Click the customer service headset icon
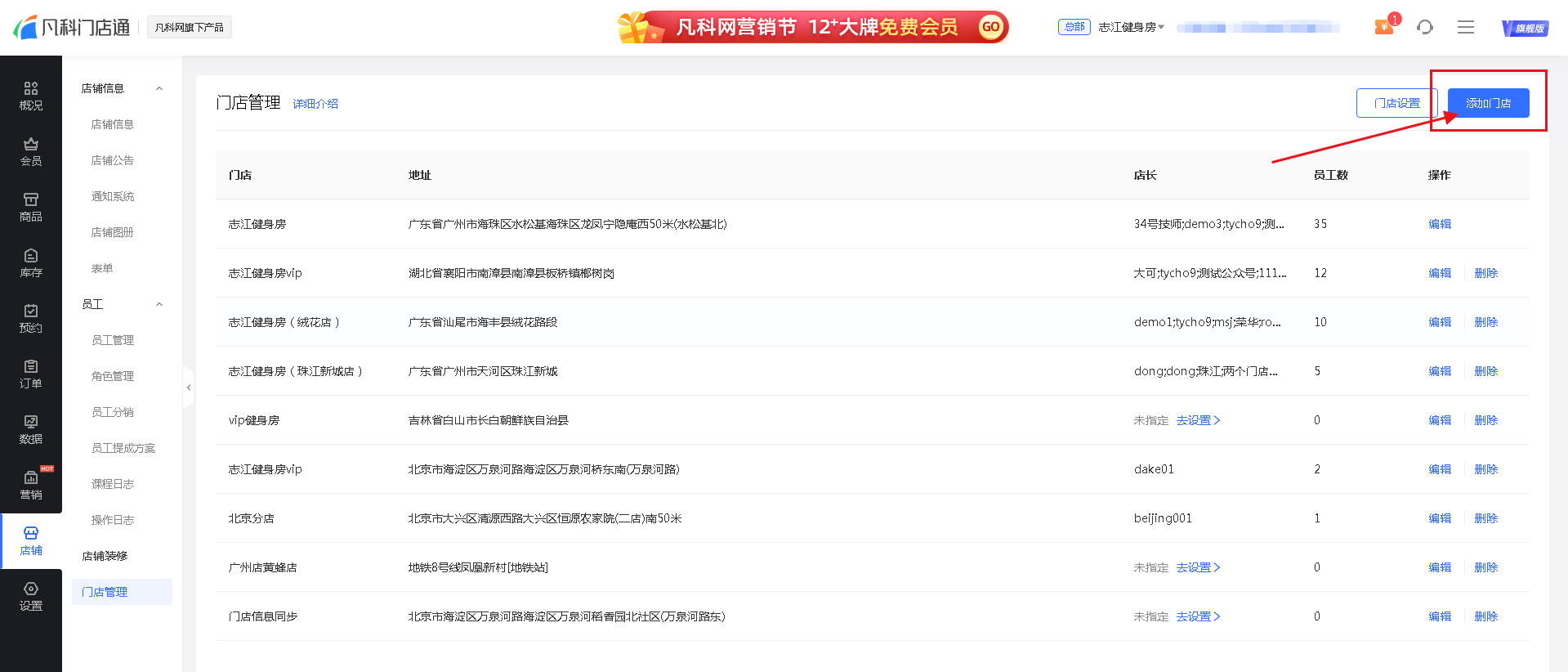The width and height of the screenshot is (1568, 672). pos(1425,27)
